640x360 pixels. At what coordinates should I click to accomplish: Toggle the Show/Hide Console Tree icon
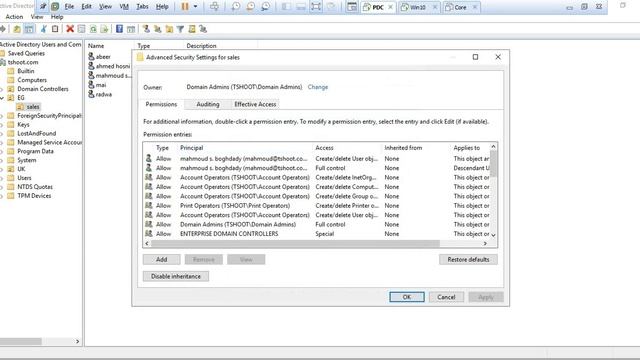coord(29,29)
